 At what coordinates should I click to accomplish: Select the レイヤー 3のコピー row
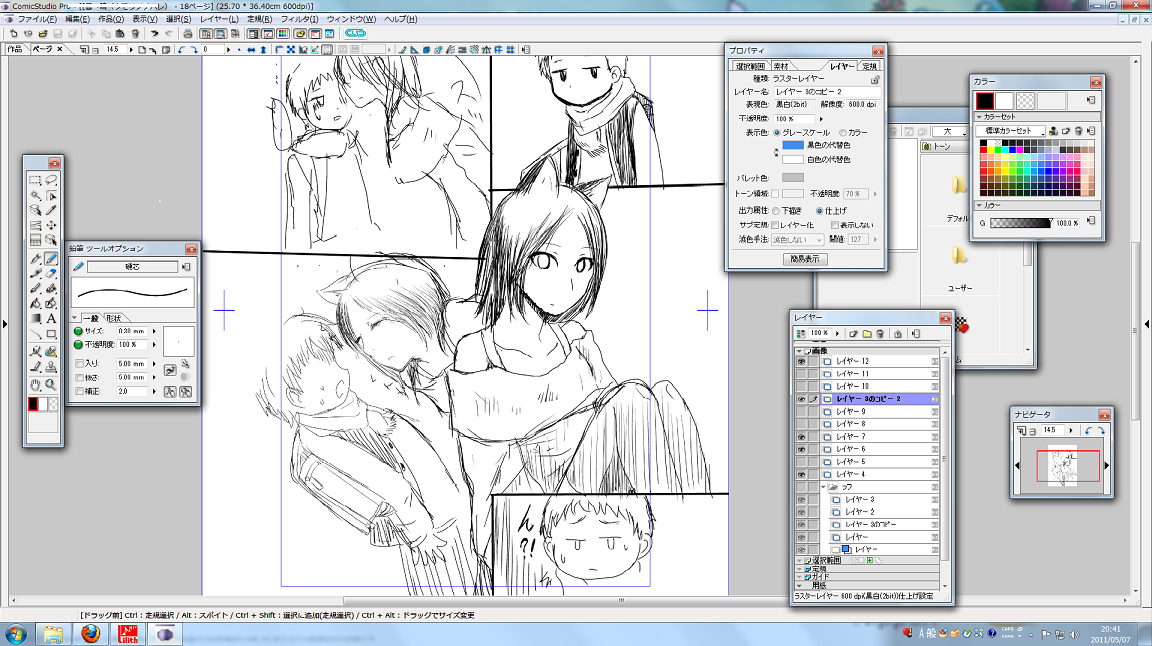click(x=886, y=524)
